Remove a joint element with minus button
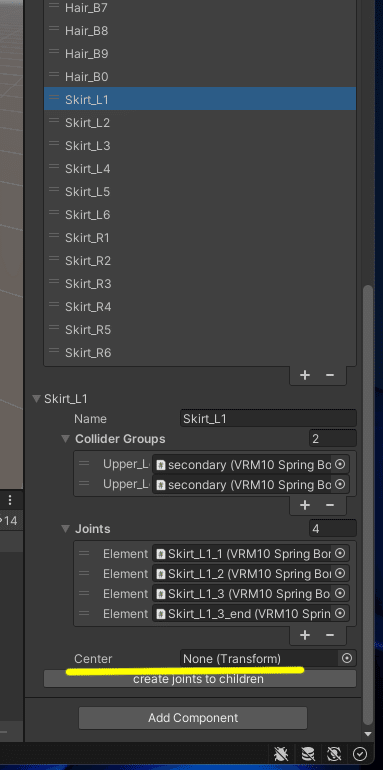This screenshot has height=770, width=383. click(x=330, y=635)
